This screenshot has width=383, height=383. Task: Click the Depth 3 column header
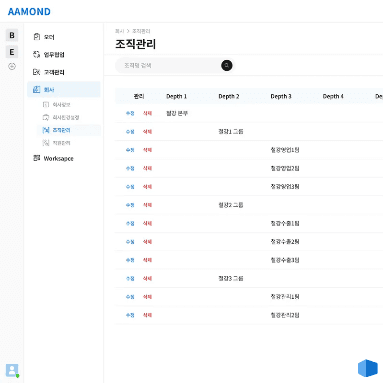coord(281,96)
